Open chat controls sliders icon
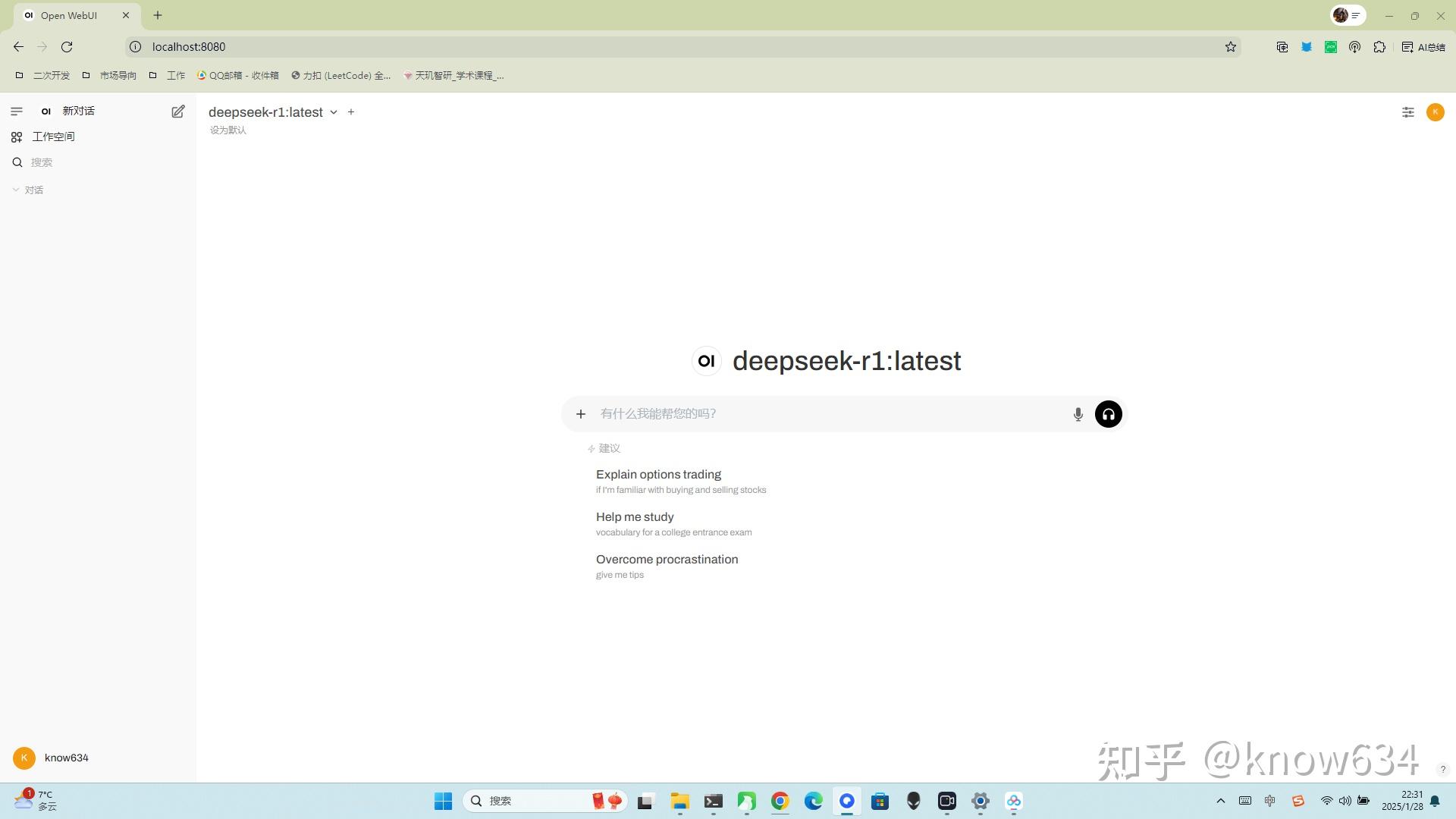 [1407, 112]
